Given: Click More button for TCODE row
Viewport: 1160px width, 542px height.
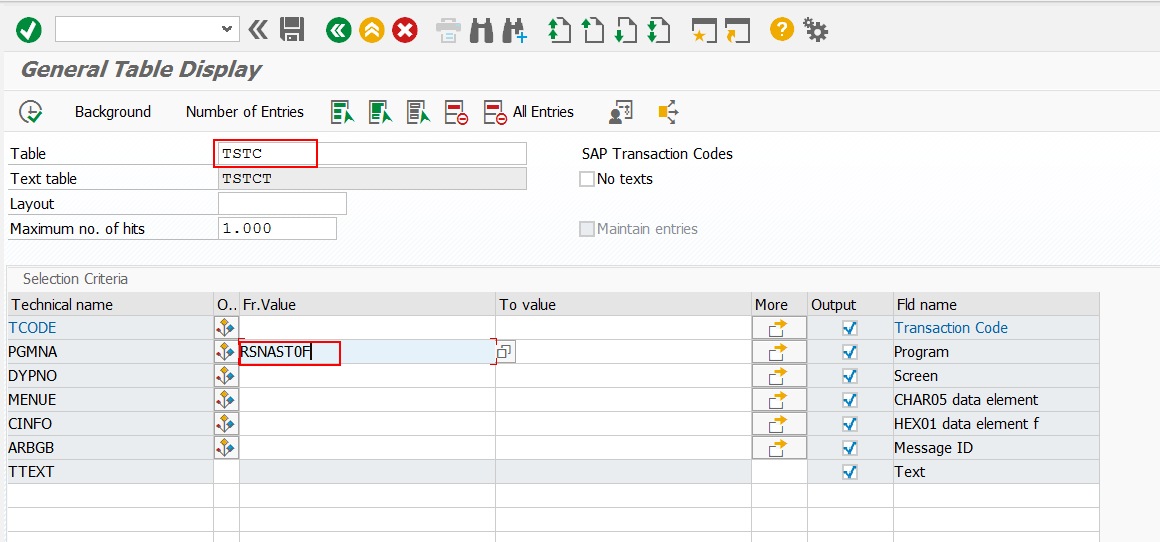Looking at the screenshot, I should tap(779, 328).
